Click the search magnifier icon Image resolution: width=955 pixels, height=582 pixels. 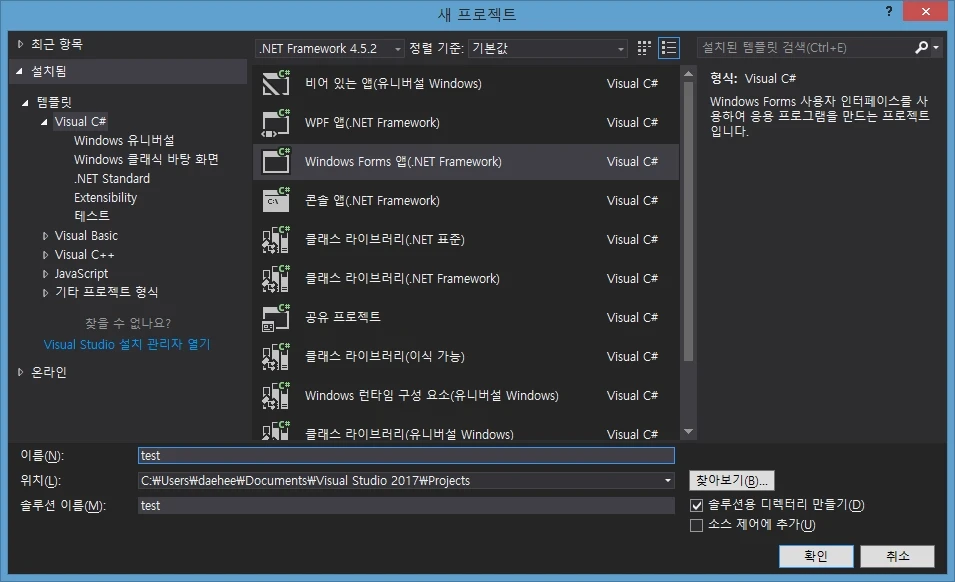tap(921, 47)
